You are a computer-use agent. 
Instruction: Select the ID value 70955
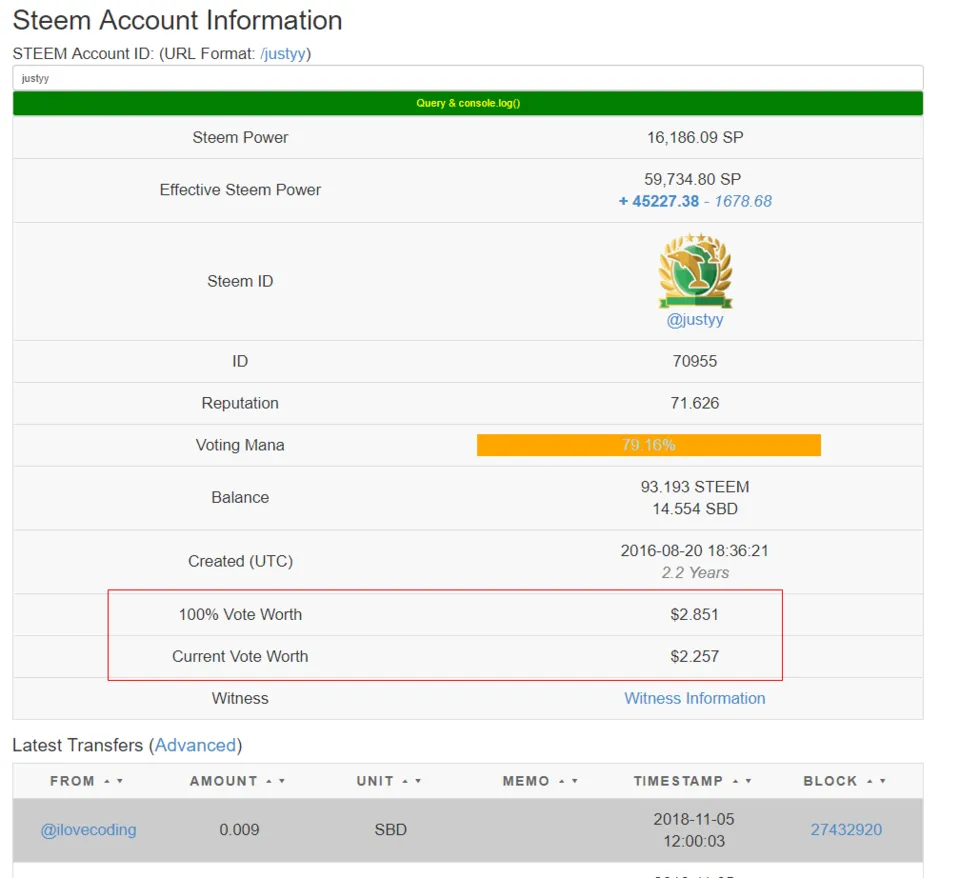(x=695, y=361)
